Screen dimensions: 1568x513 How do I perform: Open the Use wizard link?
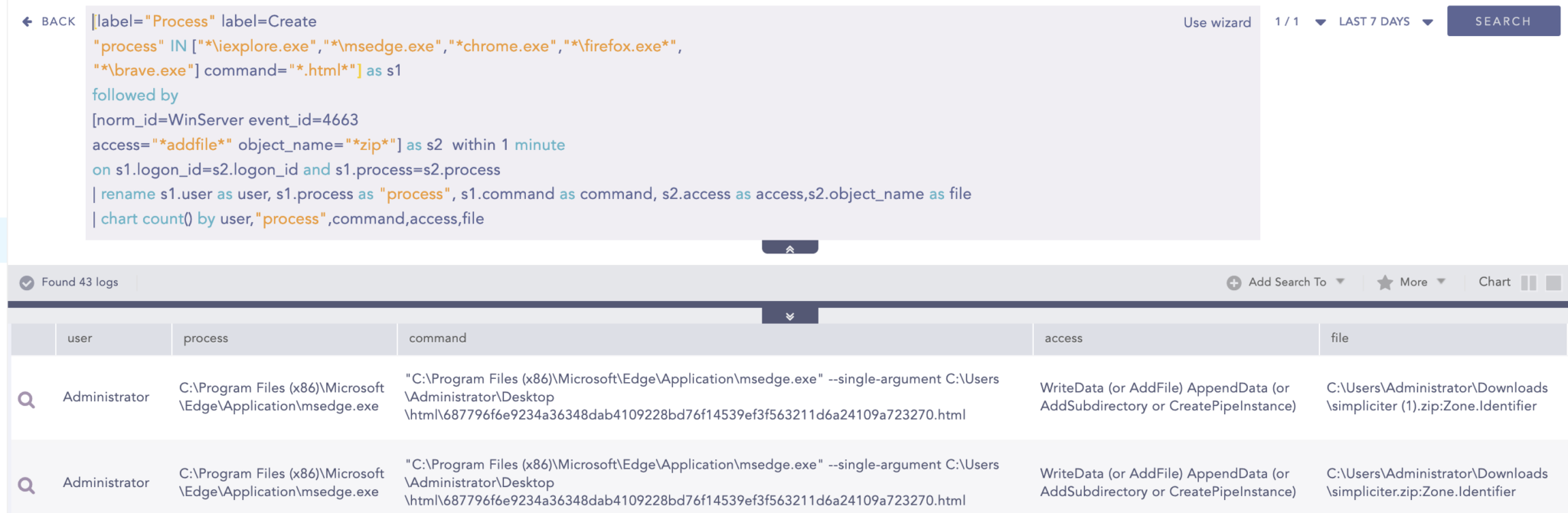tap(1217, 22)
